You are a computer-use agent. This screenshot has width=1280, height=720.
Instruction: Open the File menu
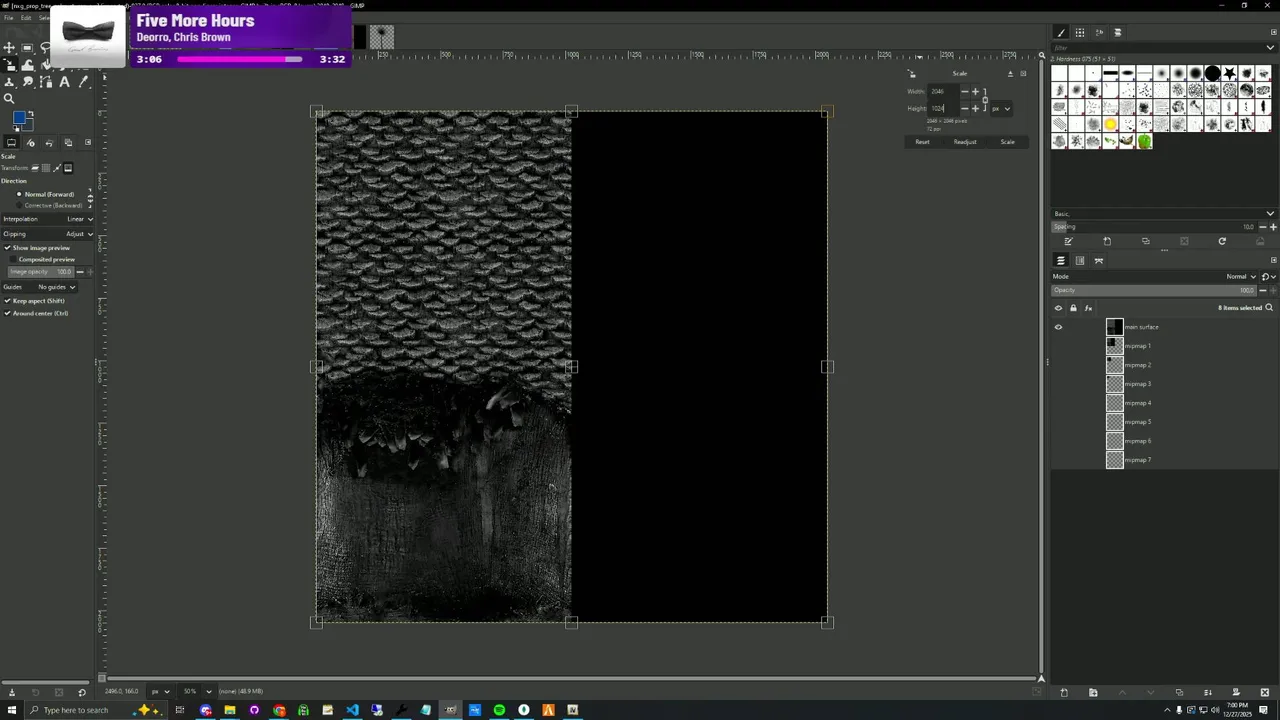(x=8, y=18)
